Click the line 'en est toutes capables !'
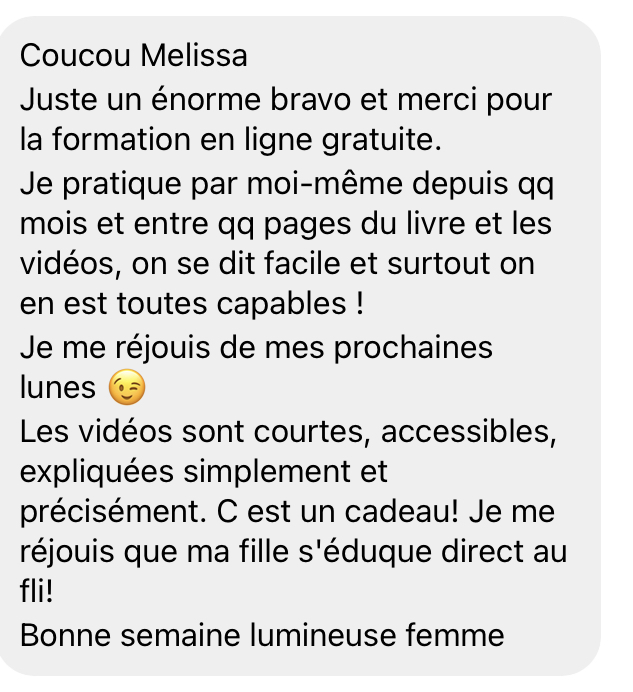633x692 pixels. click(192, 304)
